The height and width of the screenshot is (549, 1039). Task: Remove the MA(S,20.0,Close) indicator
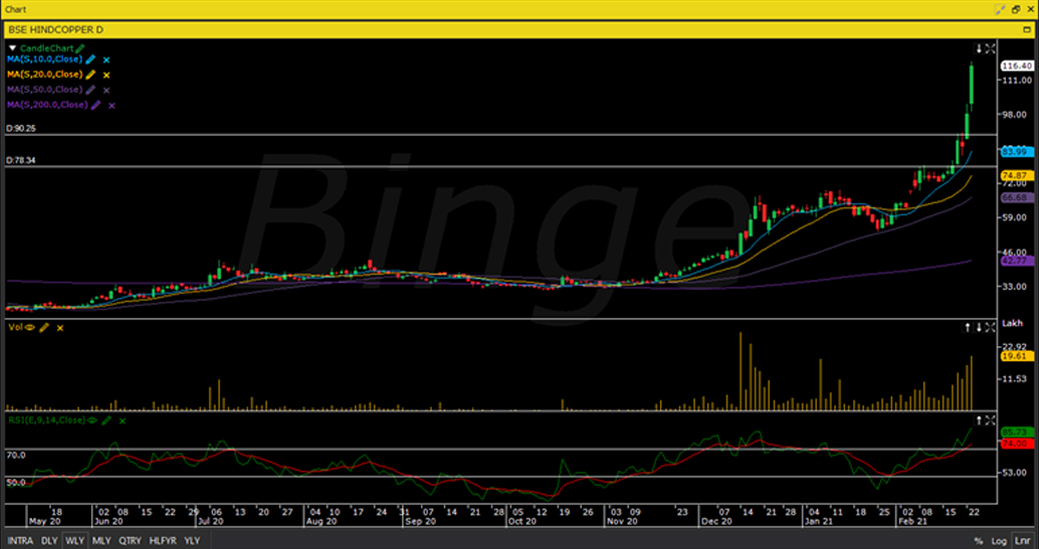pyautogui.click(x=107, y=75)
